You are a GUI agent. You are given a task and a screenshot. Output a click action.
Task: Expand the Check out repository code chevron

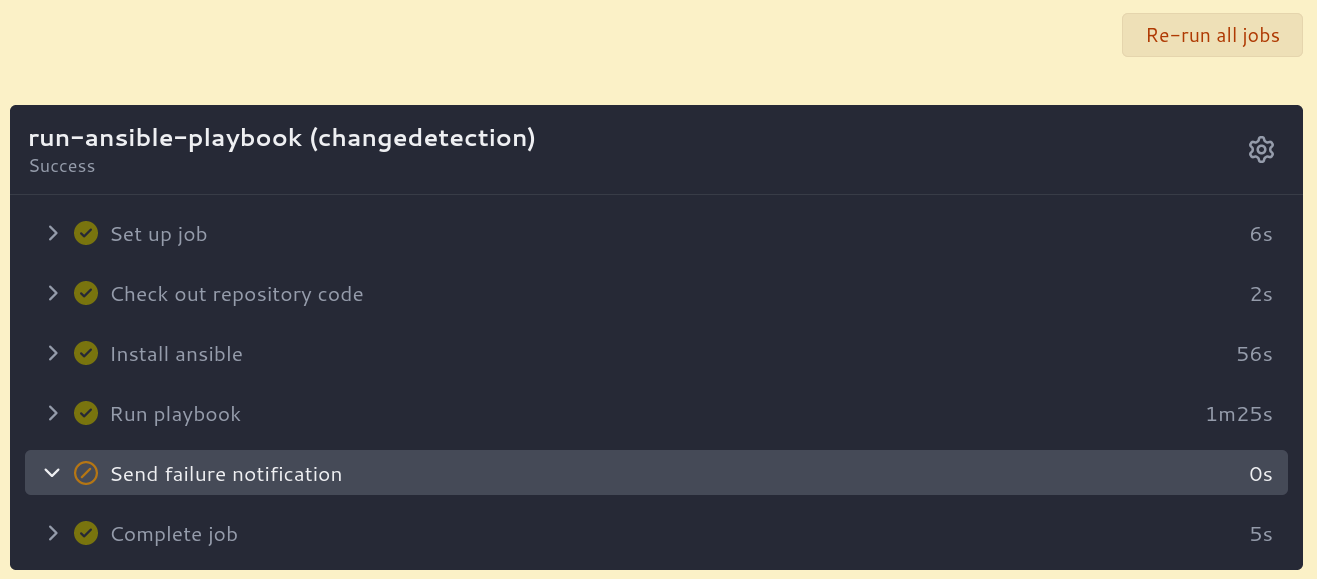[x=53, y=294]
